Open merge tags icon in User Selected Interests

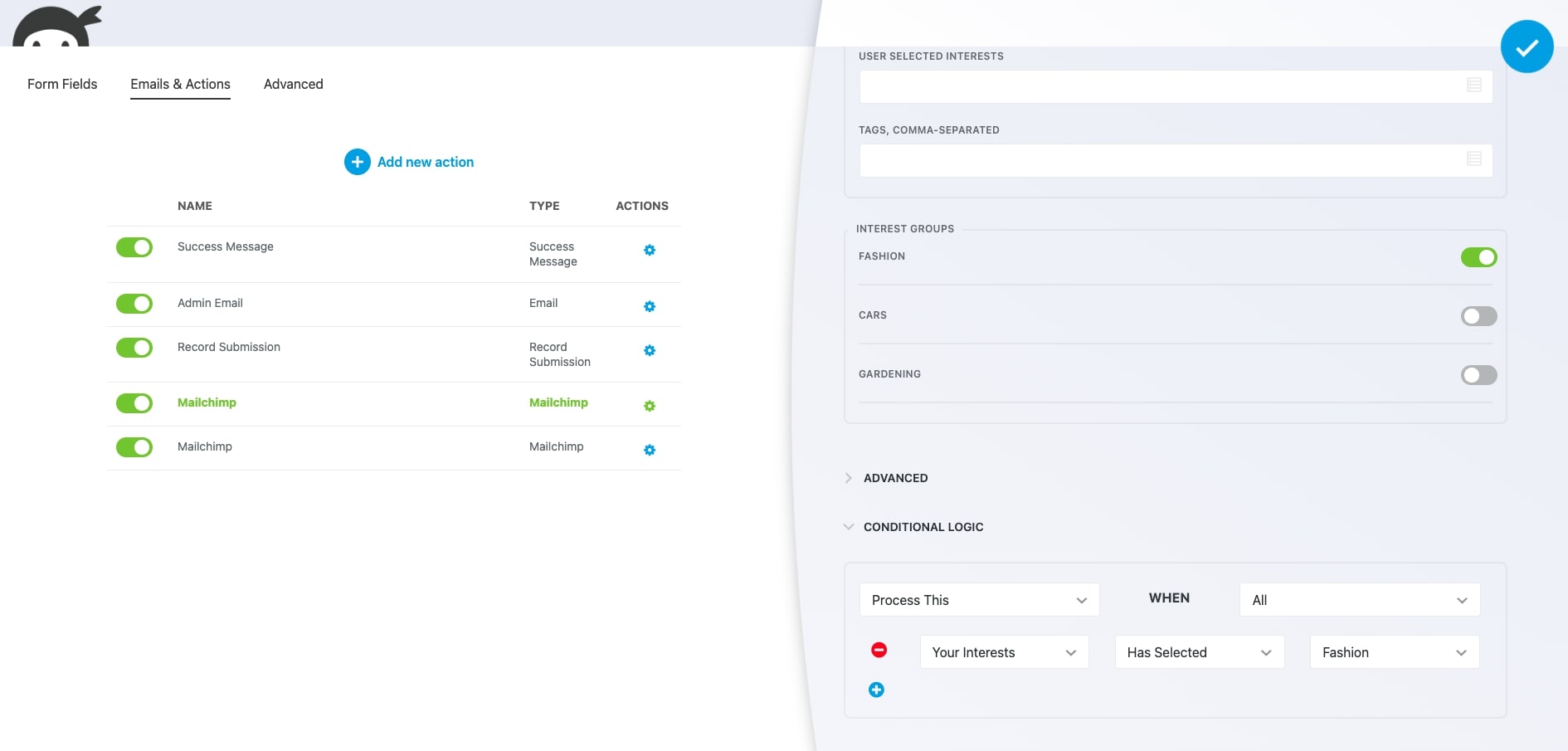(1474, 85)
